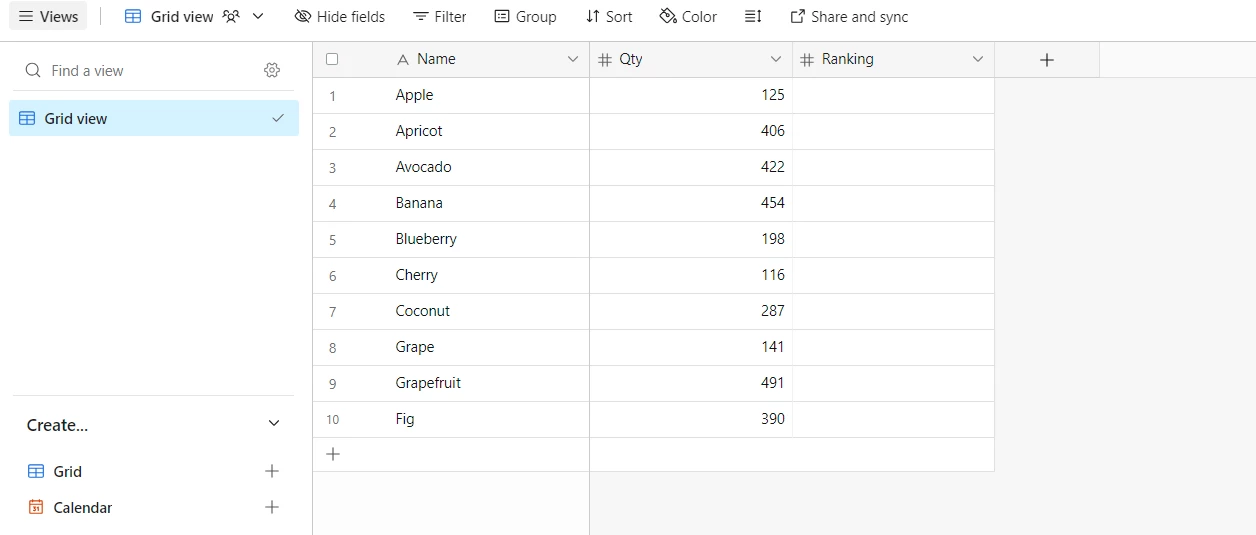Open view settings gear icon
1256x535 pixels.
(272, 70)
